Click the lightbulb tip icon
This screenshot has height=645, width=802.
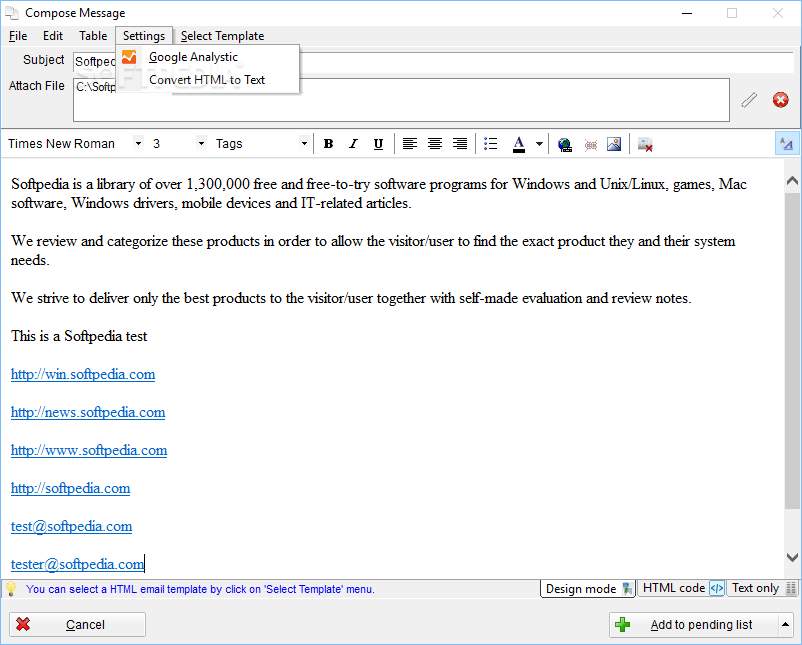pyautogui.click(x=11, y=589)
